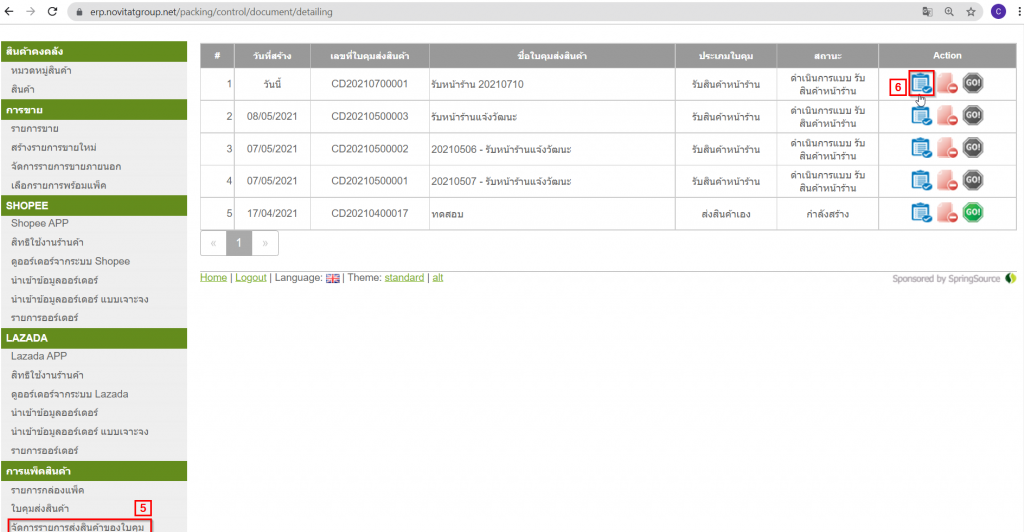The width and height of the screenshot is (1024, 532).
Task: Select page 1 in pagination
Action: point(239,243)
